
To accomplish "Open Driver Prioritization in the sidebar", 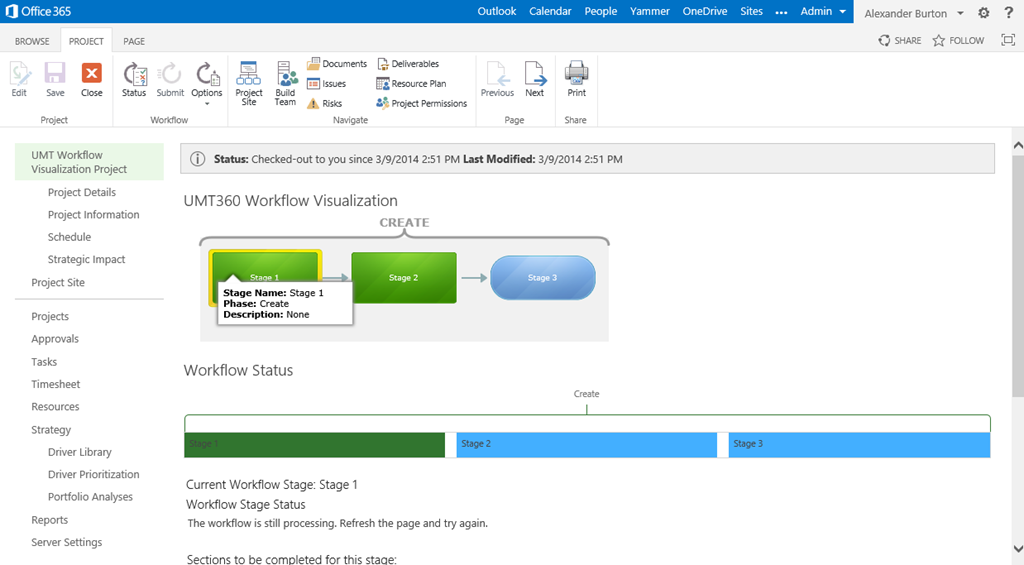I will click(93, 474).
